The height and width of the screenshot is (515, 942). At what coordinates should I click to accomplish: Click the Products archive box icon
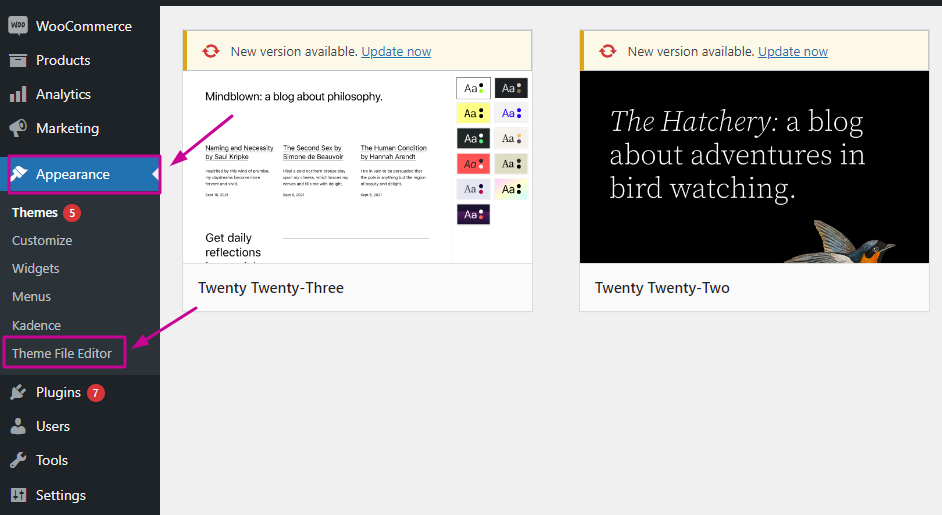pos(18,60)
